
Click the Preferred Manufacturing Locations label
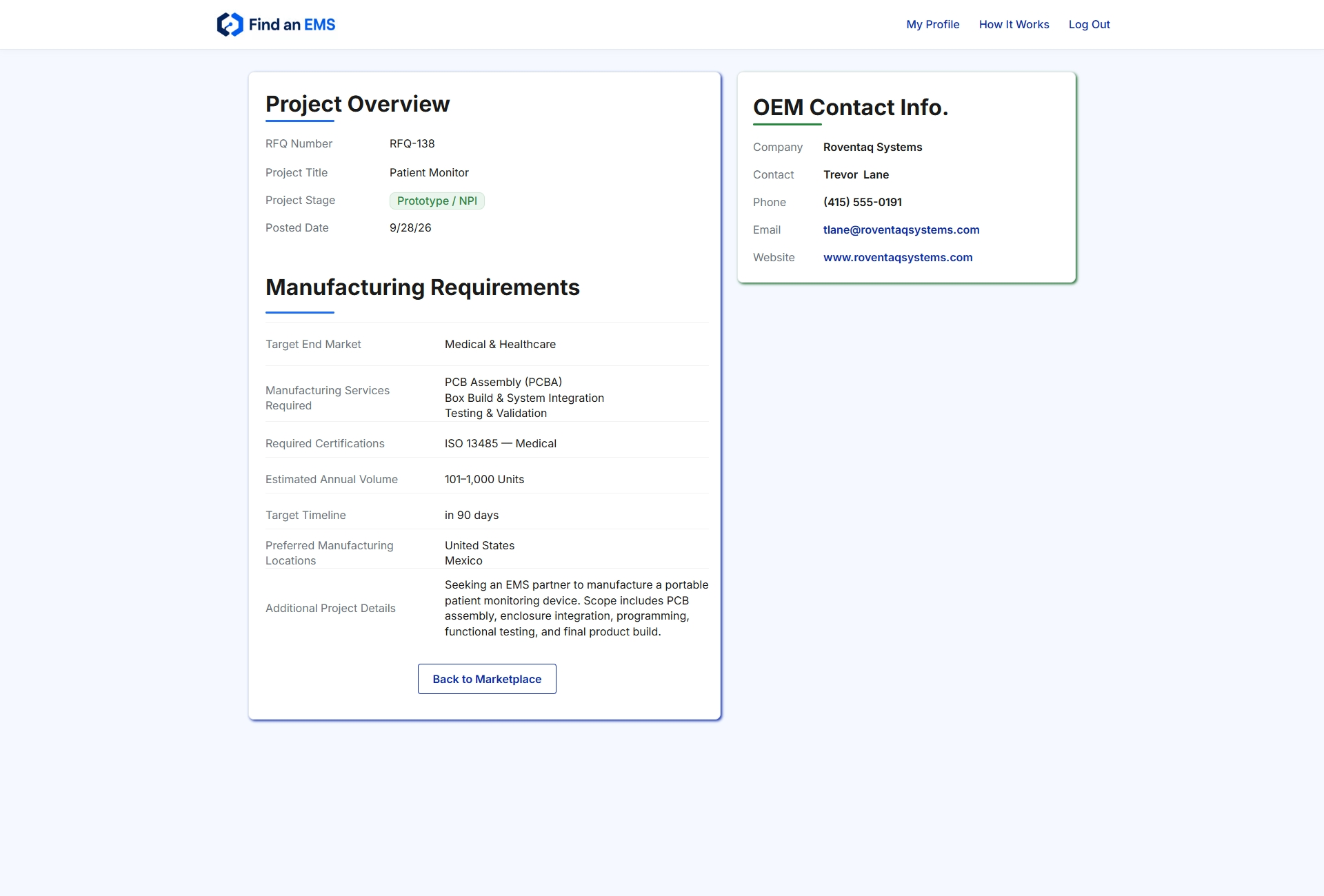[x=330, y=553]
